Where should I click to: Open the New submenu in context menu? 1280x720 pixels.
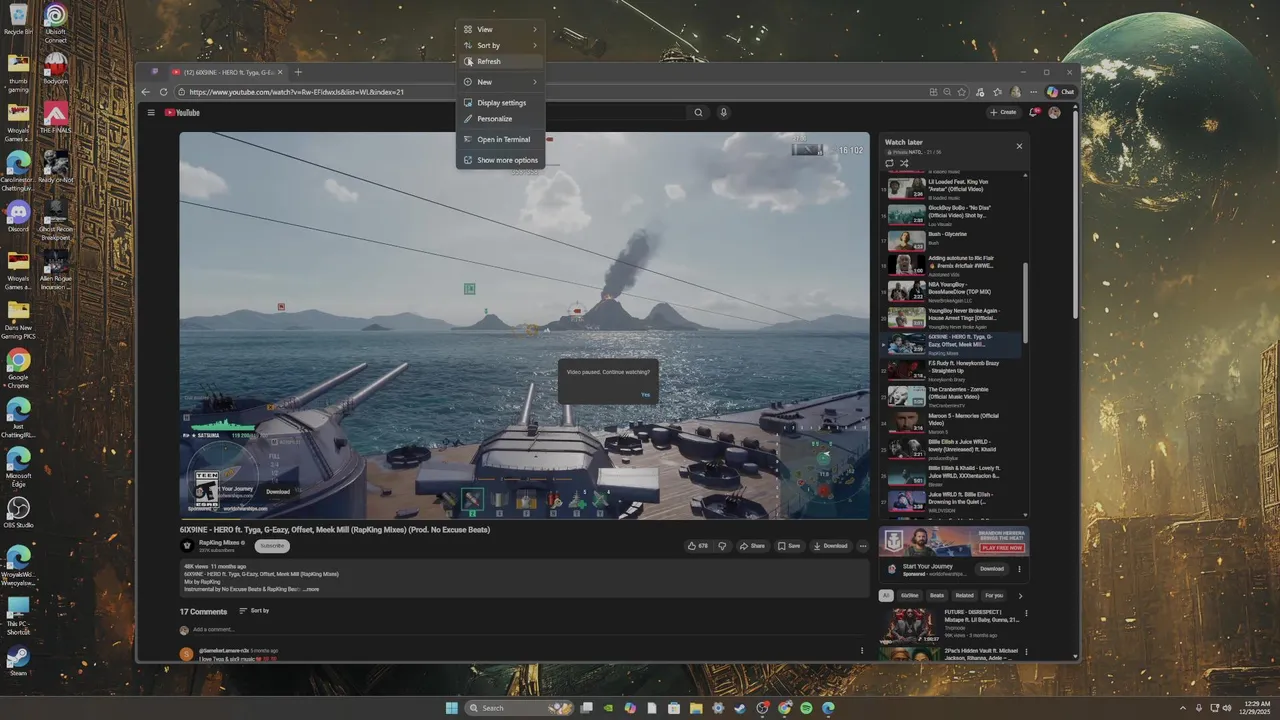pos(500,82)
